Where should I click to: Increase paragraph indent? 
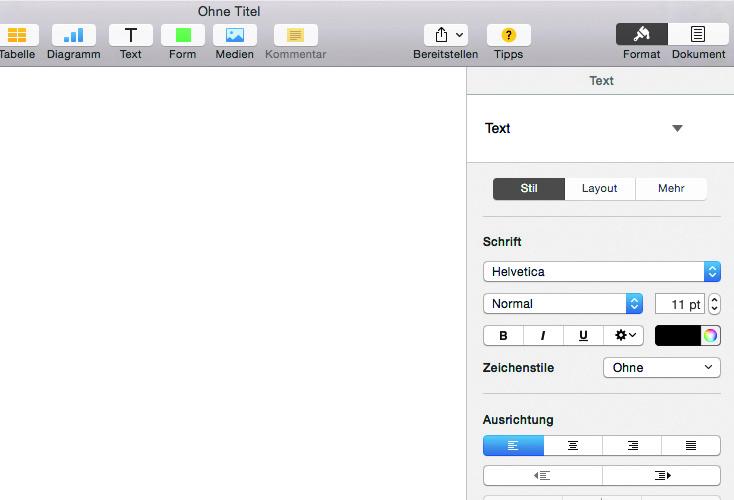point(661,476)
